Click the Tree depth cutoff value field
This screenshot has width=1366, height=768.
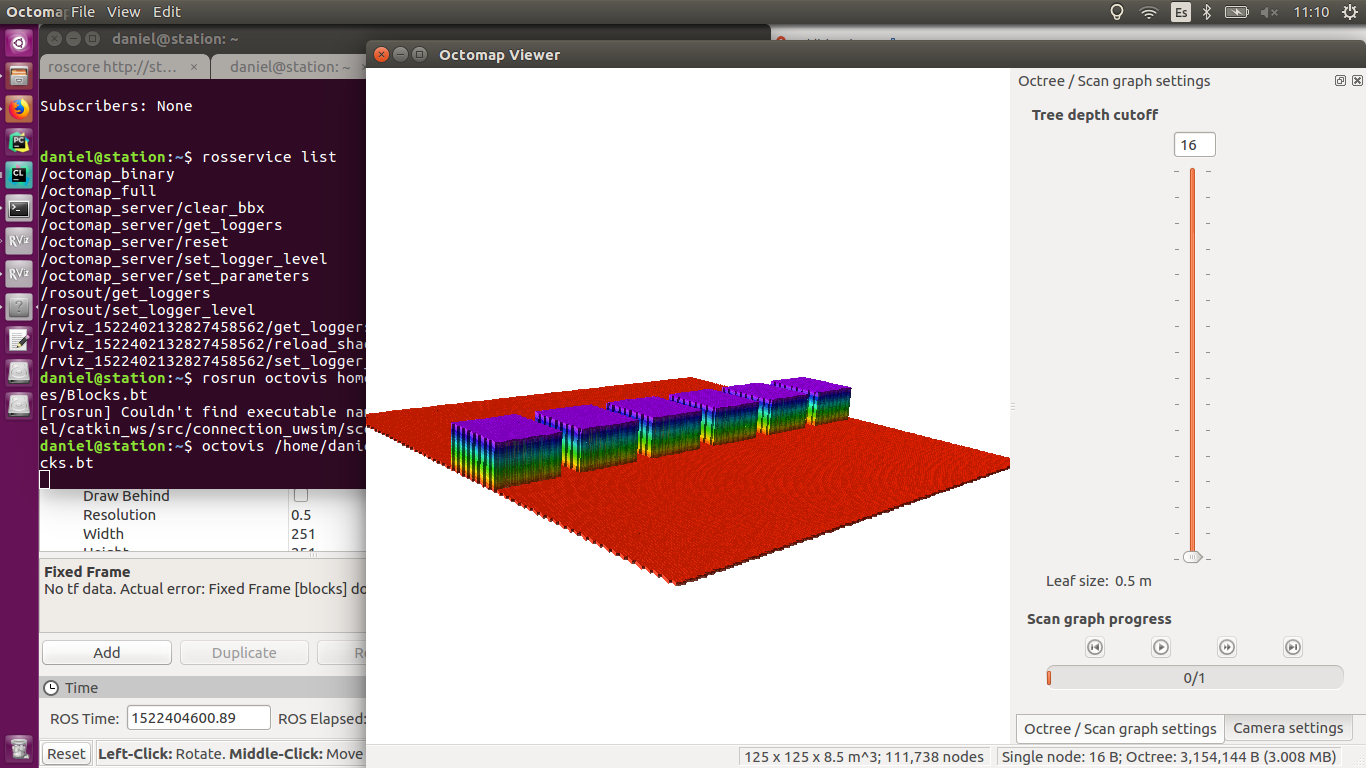tap(1195, 145)
